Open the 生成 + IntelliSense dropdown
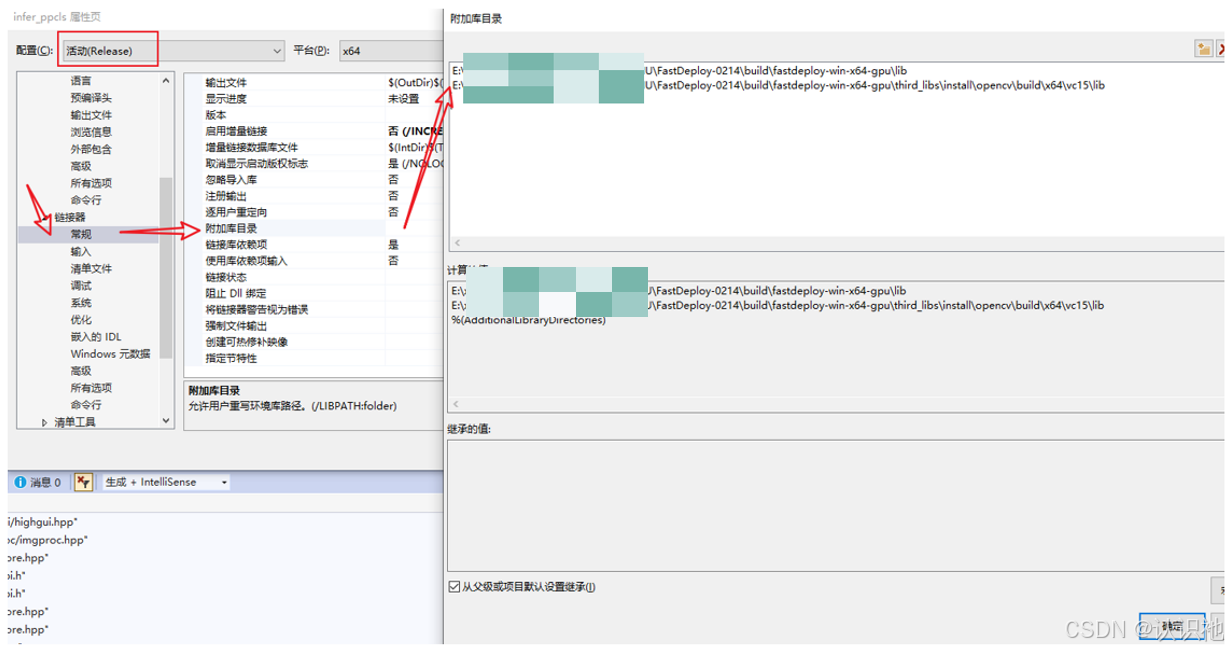This screenshot has width=1228, height=649. tap(165, 482)
